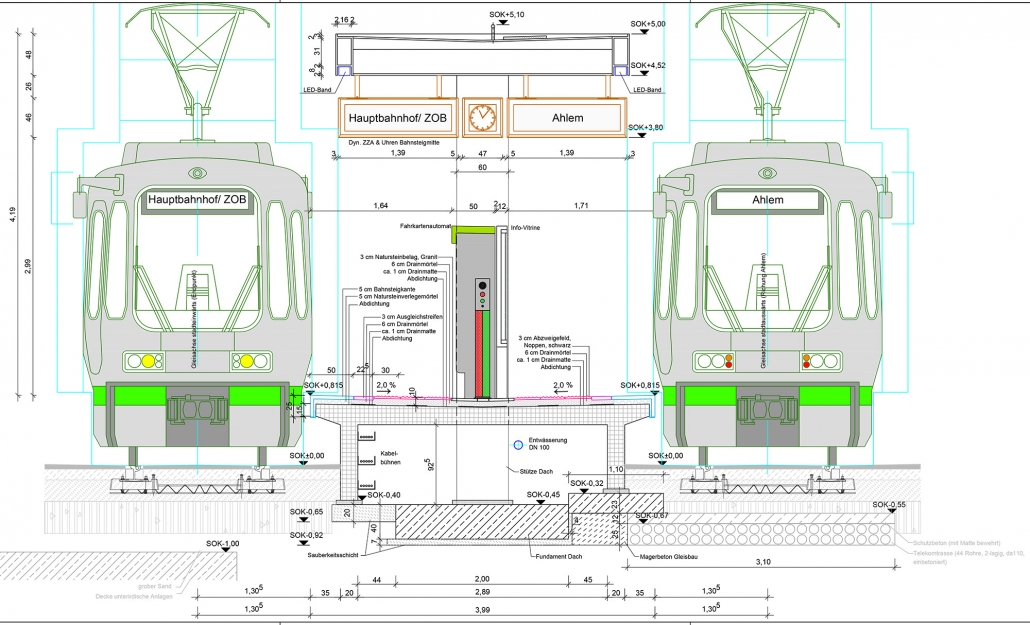Click the overhead Hauptbahnhof/ ZOB platform sign
Screen dimensions: 1030x625
click(400, 118)
